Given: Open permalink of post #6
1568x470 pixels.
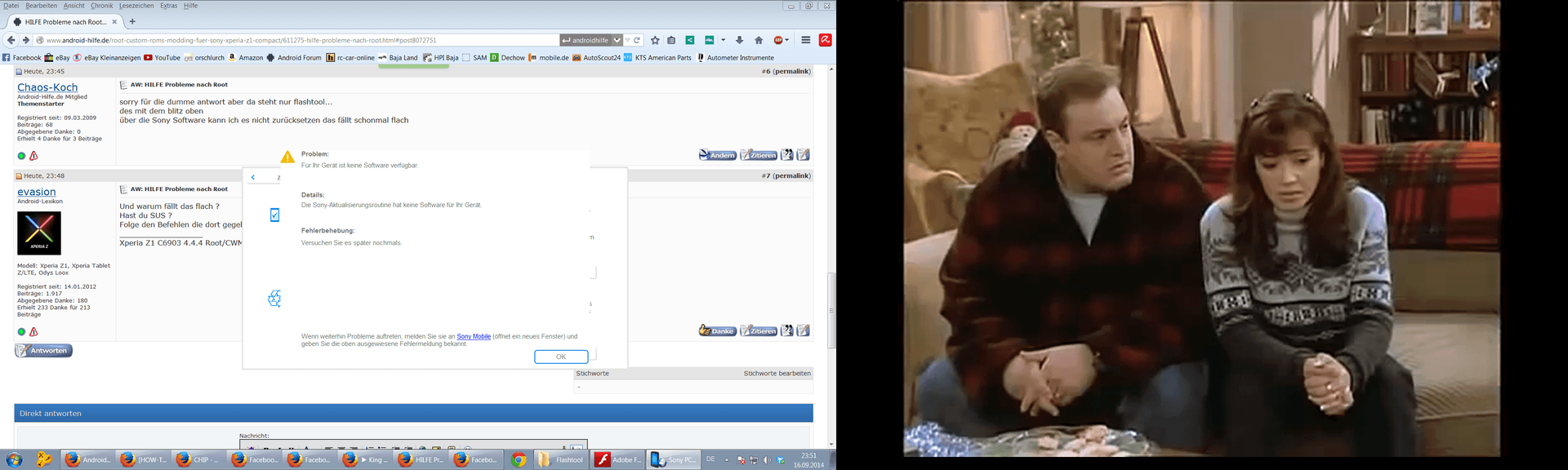Looking at the screenshot, I should (792, 72).
